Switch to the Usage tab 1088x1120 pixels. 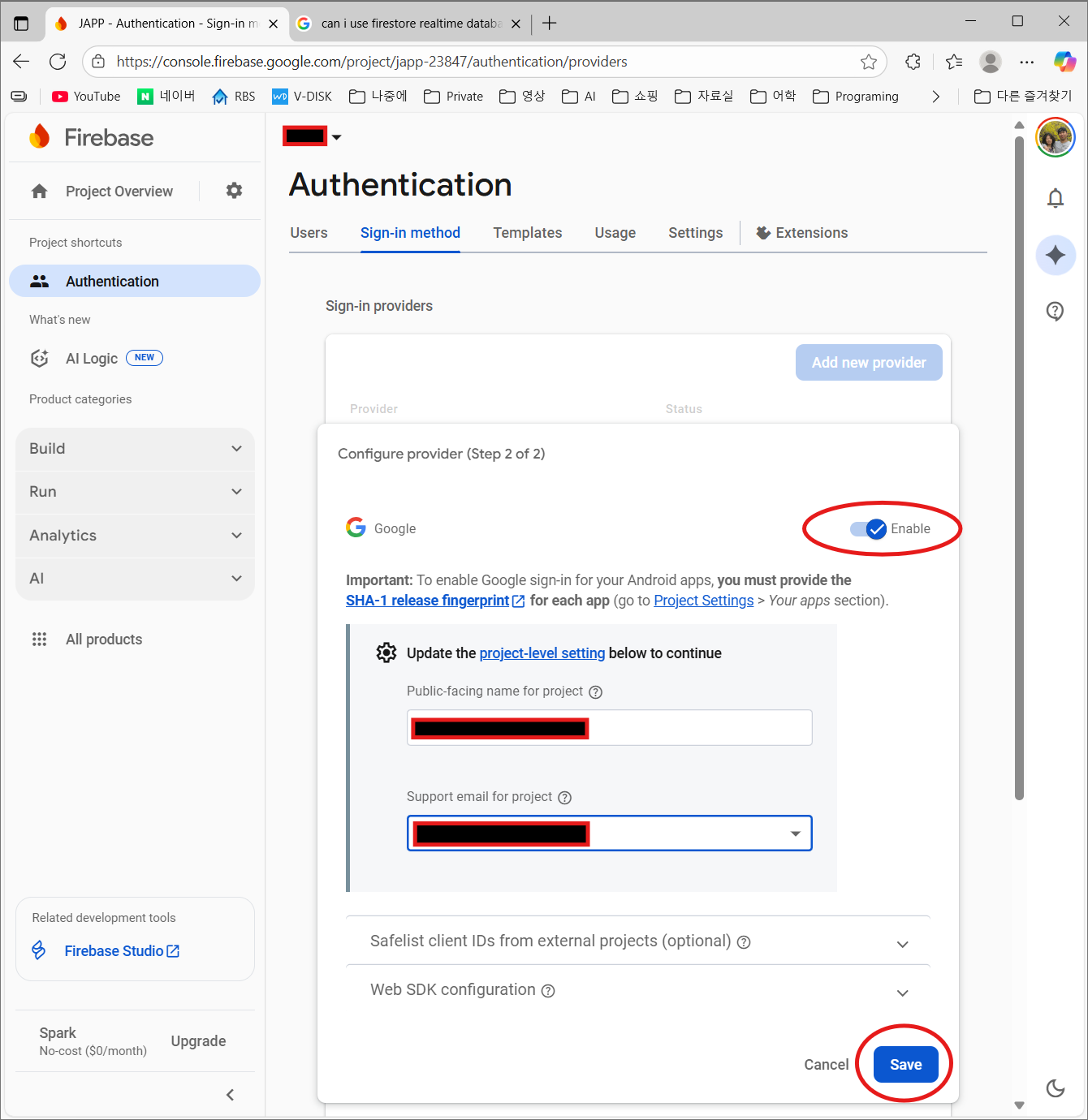(x=615, y=233)
